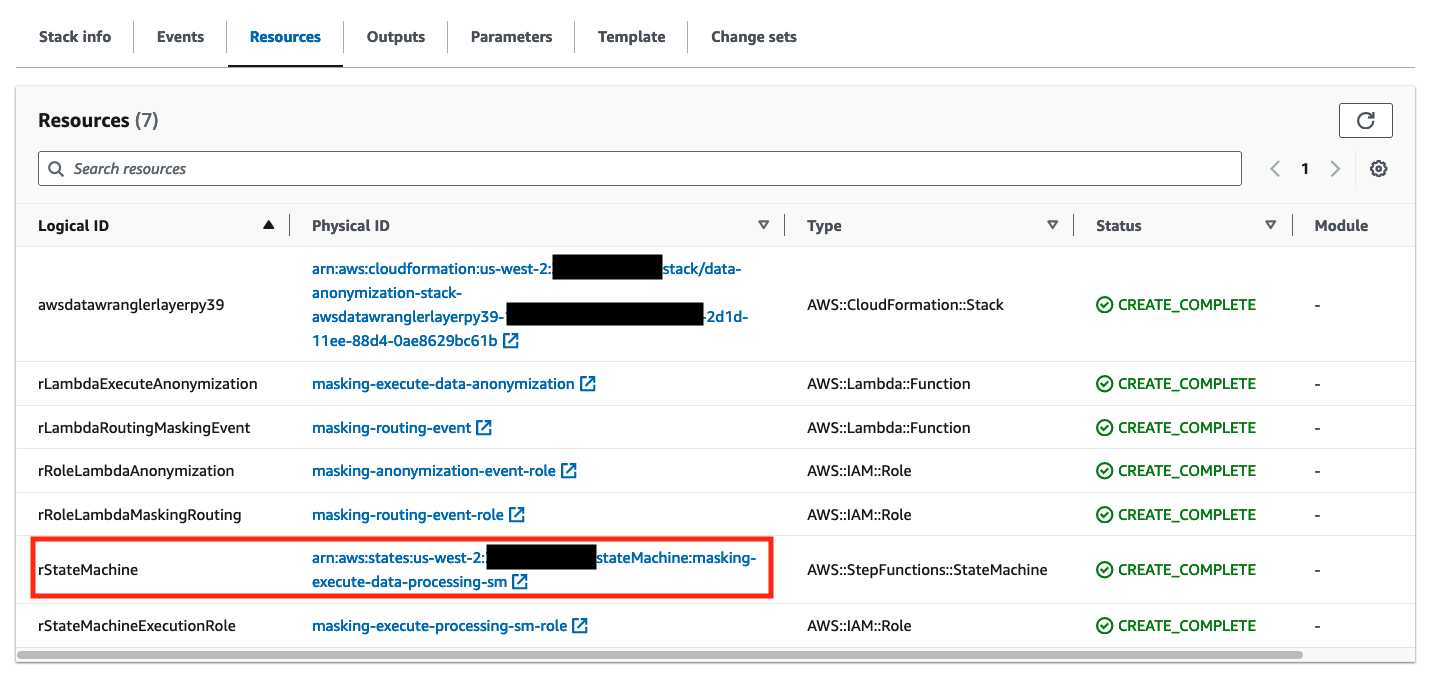Click the rStateMachine CREATE_COMPLETE check icon

pos(1105,570)
